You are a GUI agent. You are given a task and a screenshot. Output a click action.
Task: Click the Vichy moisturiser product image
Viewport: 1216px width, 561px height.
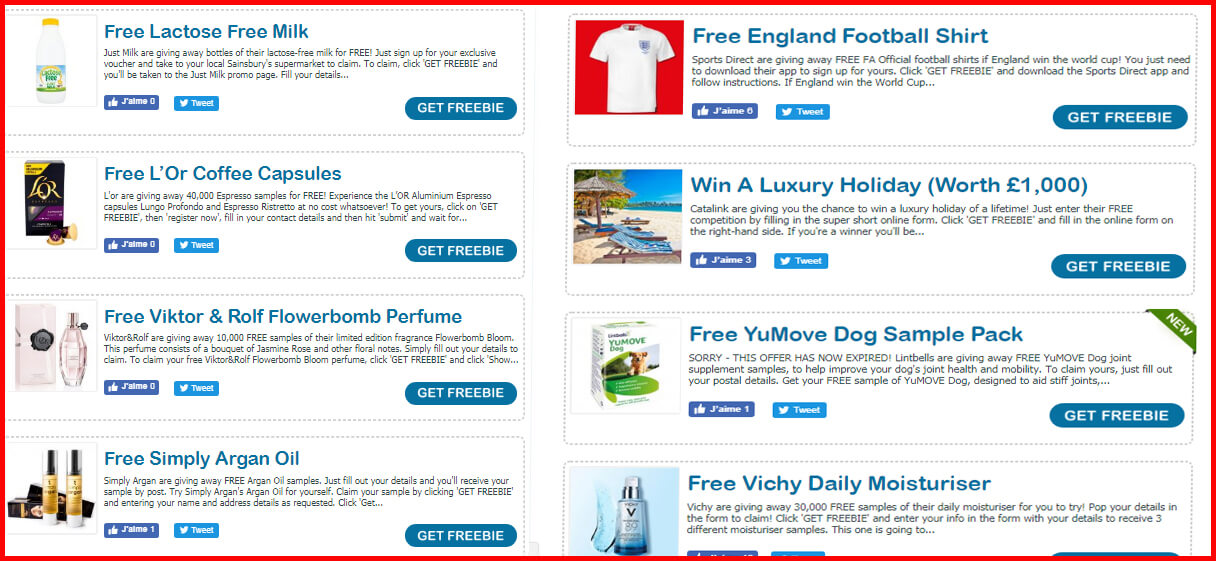pyautogui.click(x=626, y=511)
